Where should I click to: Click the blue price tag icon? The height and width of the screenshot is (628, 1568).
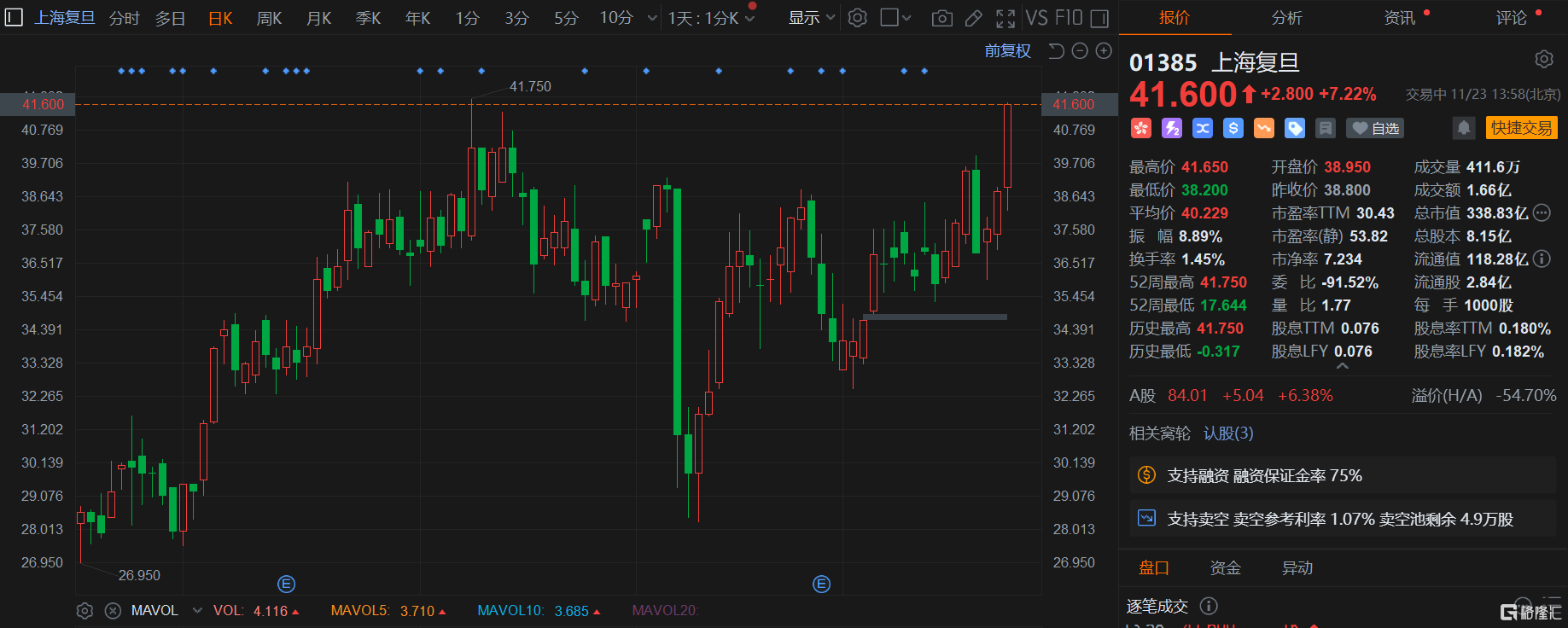(1295, 128)
